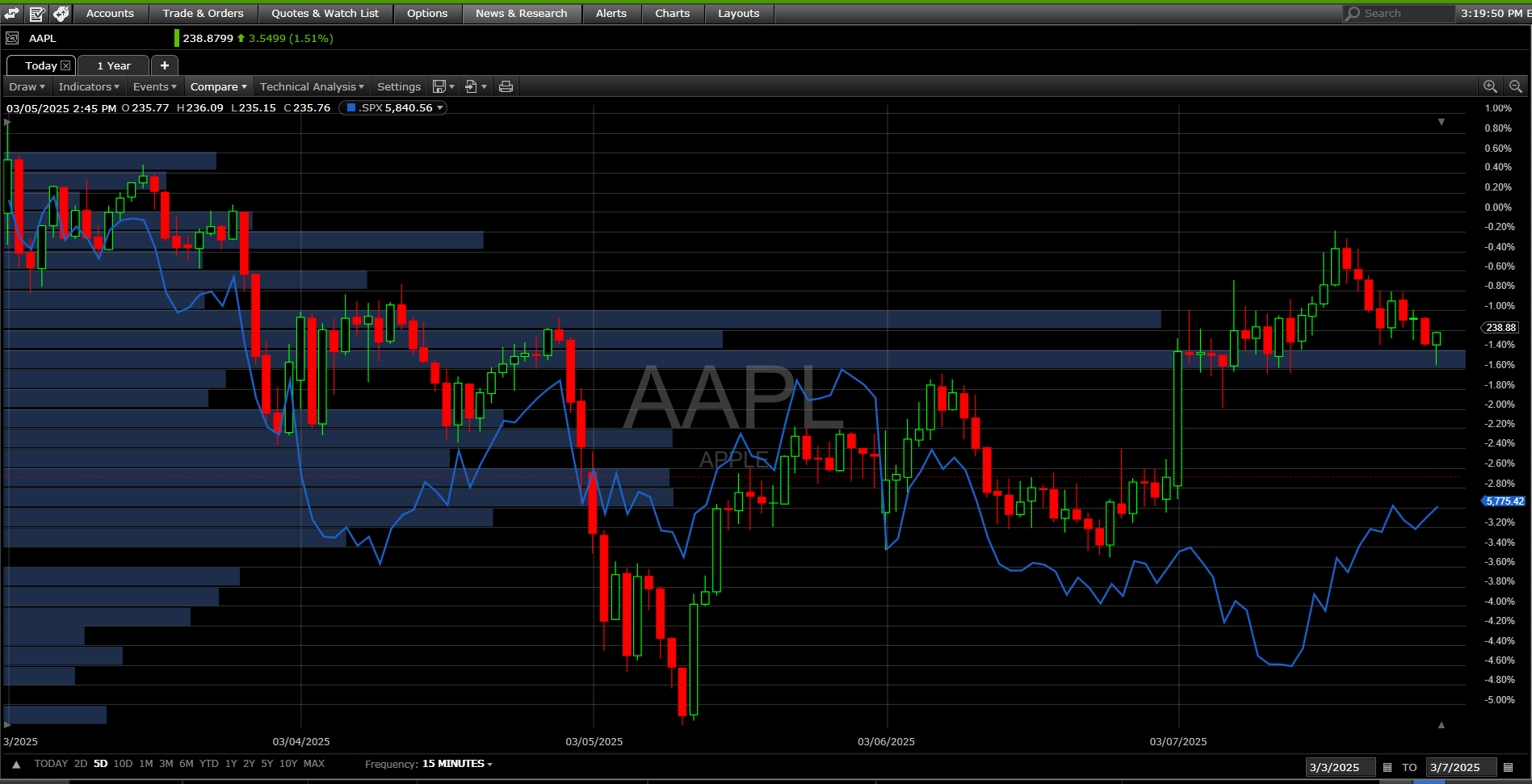This screenshot has height=784, width=1532.
Task: Select the YTD time range
Action: [x=209, y=764]
